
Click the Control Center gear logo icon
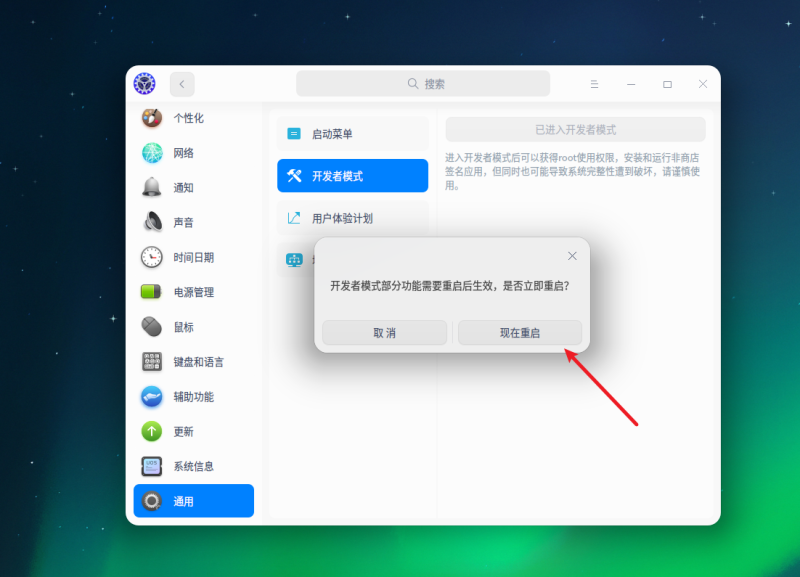click(x=144, y=84)
